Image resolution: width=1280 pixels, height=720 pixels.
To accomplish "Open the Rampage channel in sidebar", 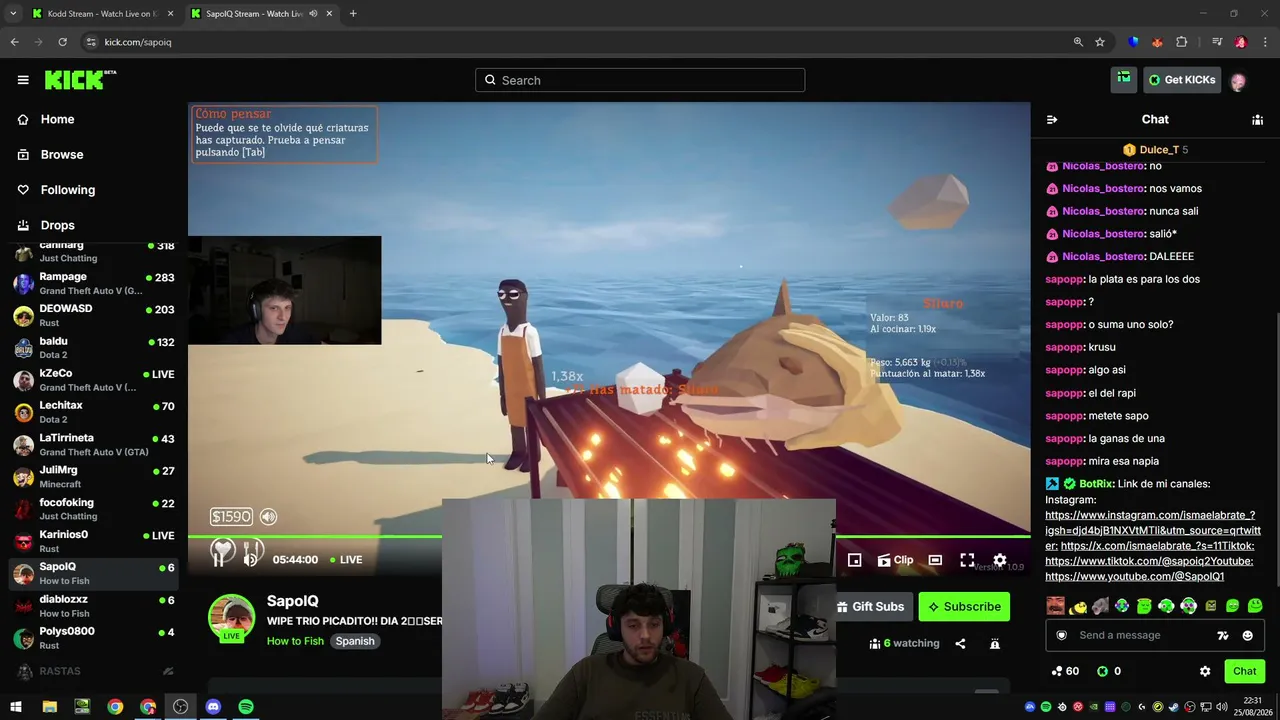I will (93, 283).
